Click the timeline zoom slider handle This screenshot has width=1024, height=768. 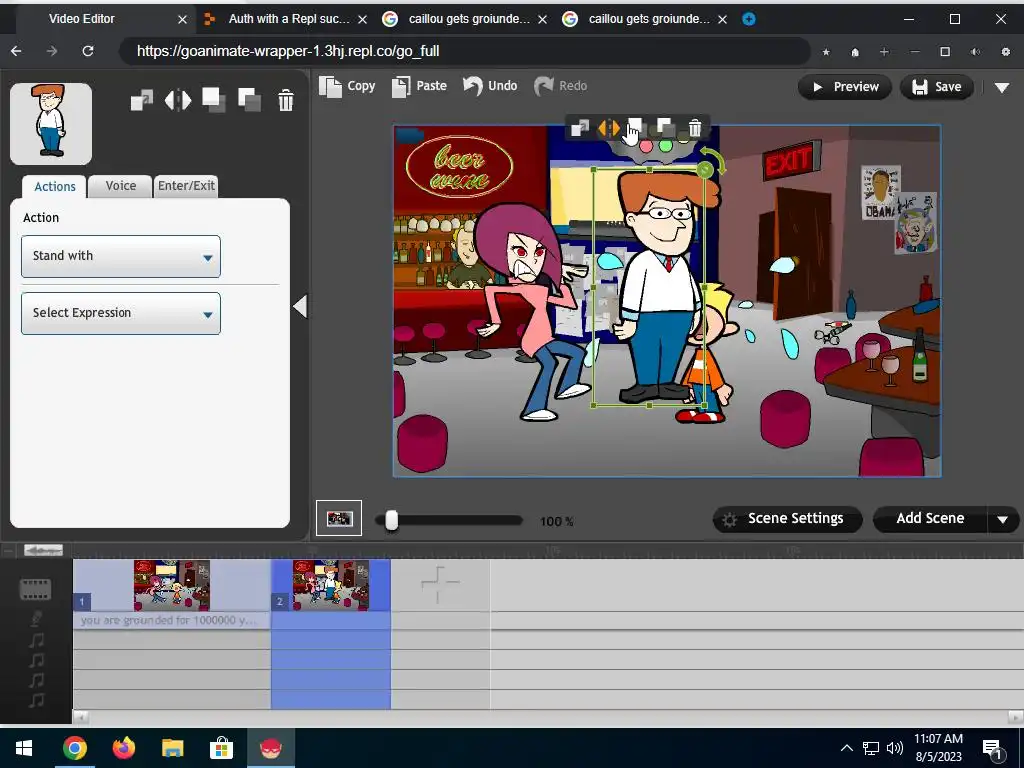(x=43, y=551)
